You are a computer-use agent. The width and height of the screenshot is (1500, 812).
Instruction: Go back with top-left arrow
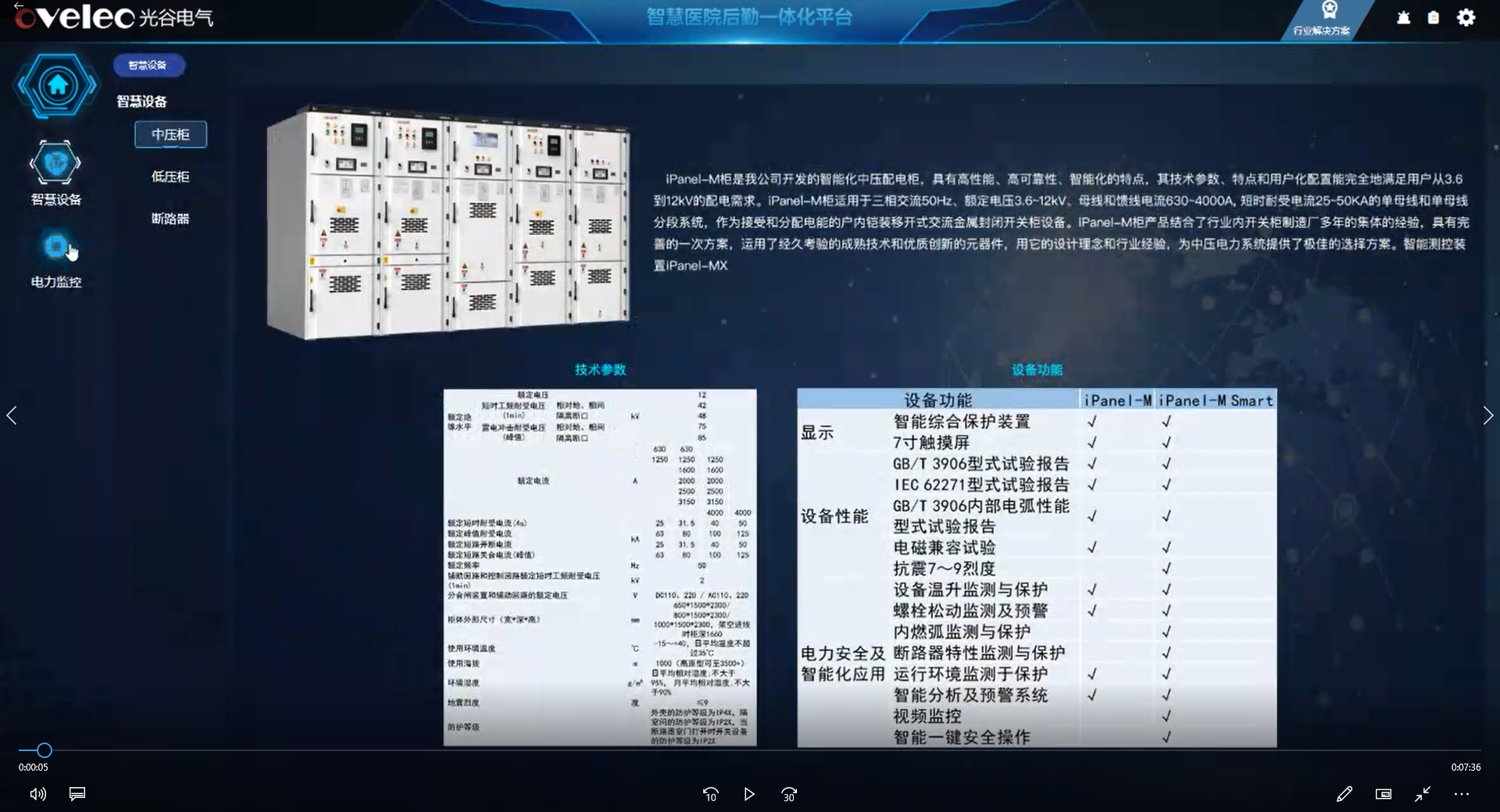[x=18, y=5]
